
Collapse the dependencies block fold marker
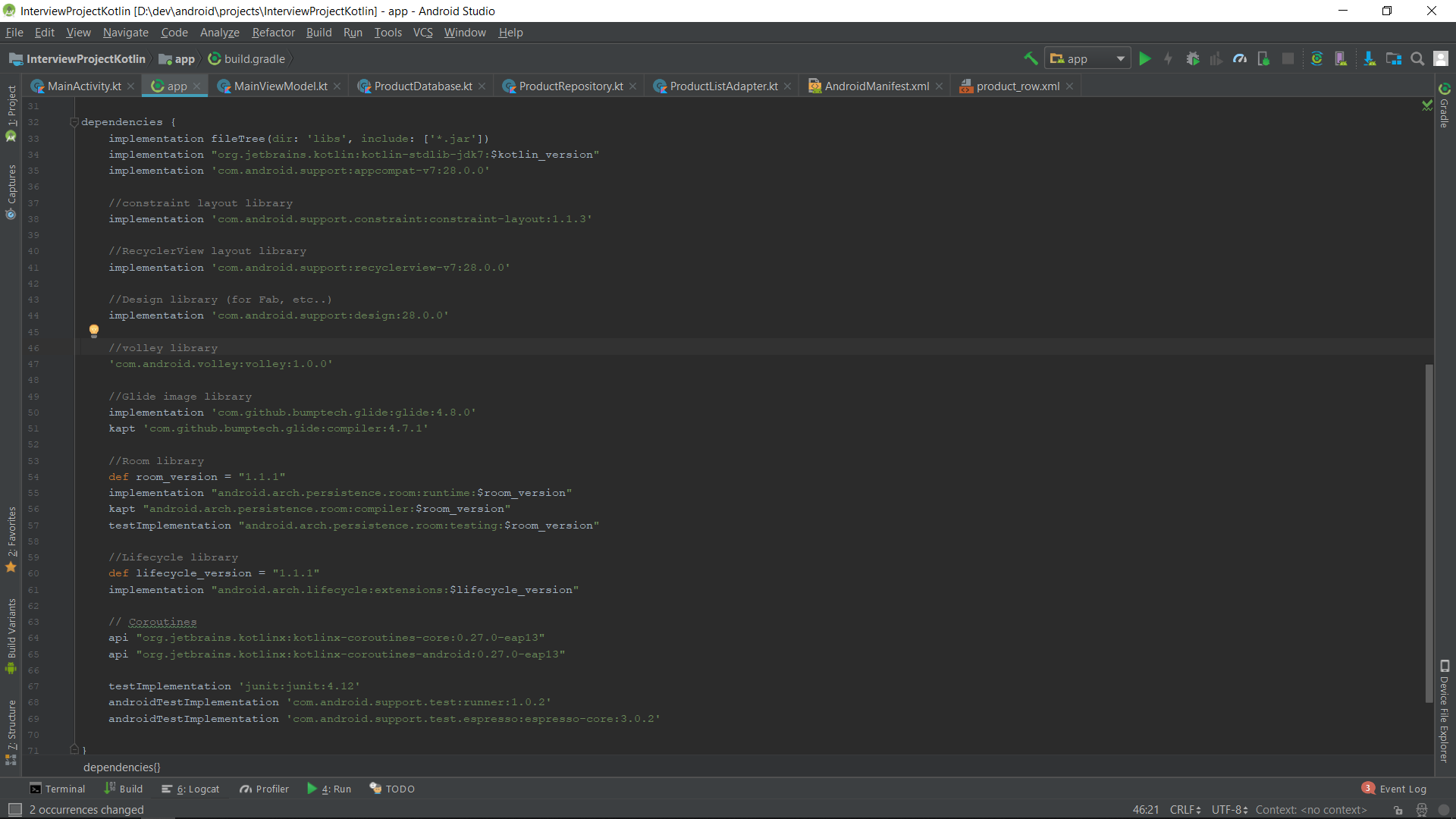coord(74,122)
